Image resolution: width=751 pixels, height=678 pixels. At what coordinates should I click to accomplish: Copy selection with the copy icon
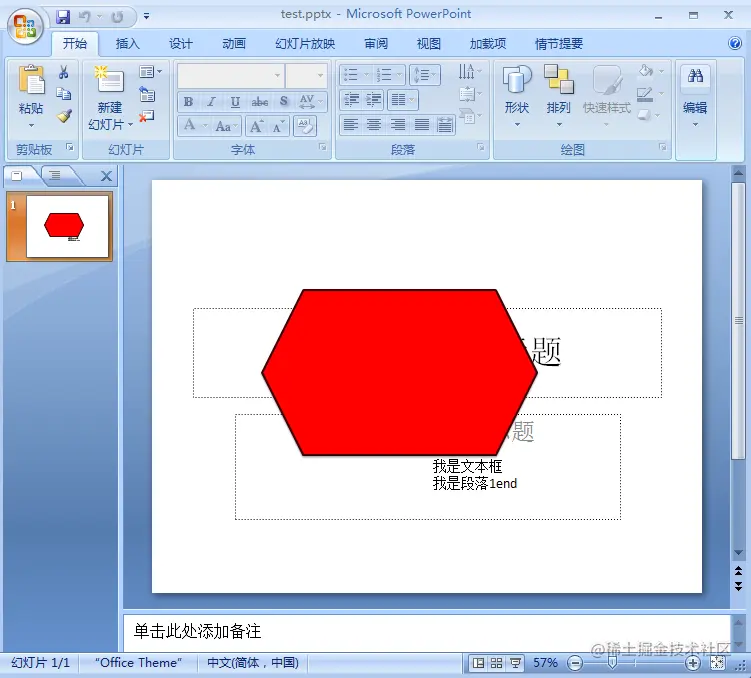63,93
